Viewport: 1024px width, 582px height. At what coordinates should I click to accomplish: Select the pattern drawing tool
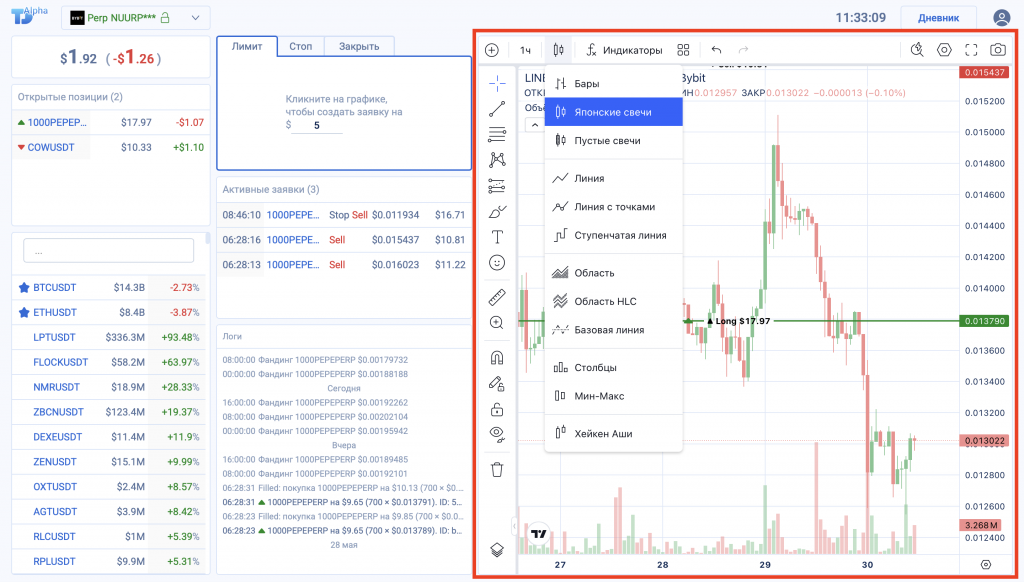pyautogui.click(x=497, y=160)
